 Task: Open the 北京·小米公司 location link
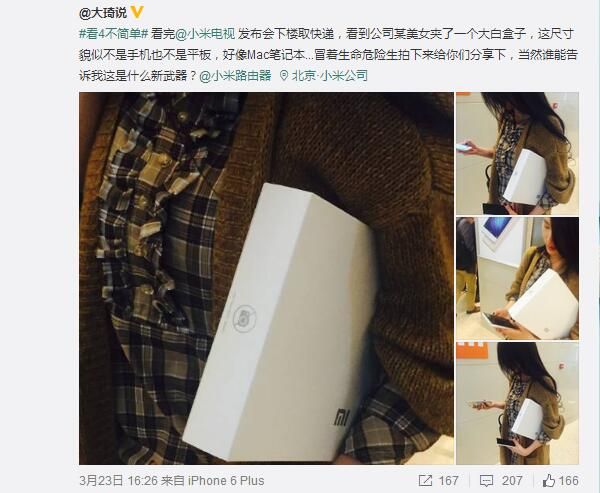tap(329, 75)
